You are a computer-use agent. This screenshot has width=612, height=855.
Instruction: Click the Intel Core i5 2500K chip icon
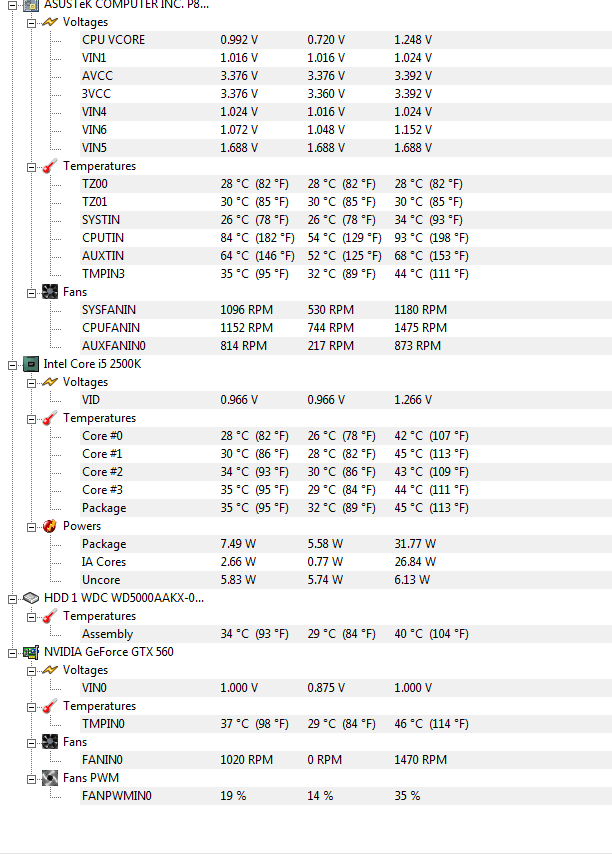click(x=31, y=364)
